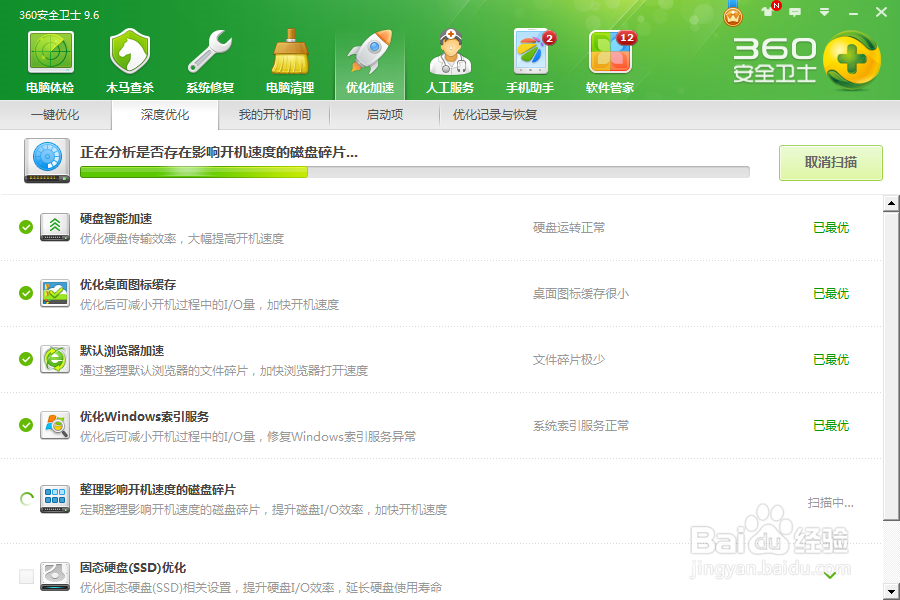Open 软件管家 software manager
The height and width of the screenshot is (600, 900).
coord(610,62)
